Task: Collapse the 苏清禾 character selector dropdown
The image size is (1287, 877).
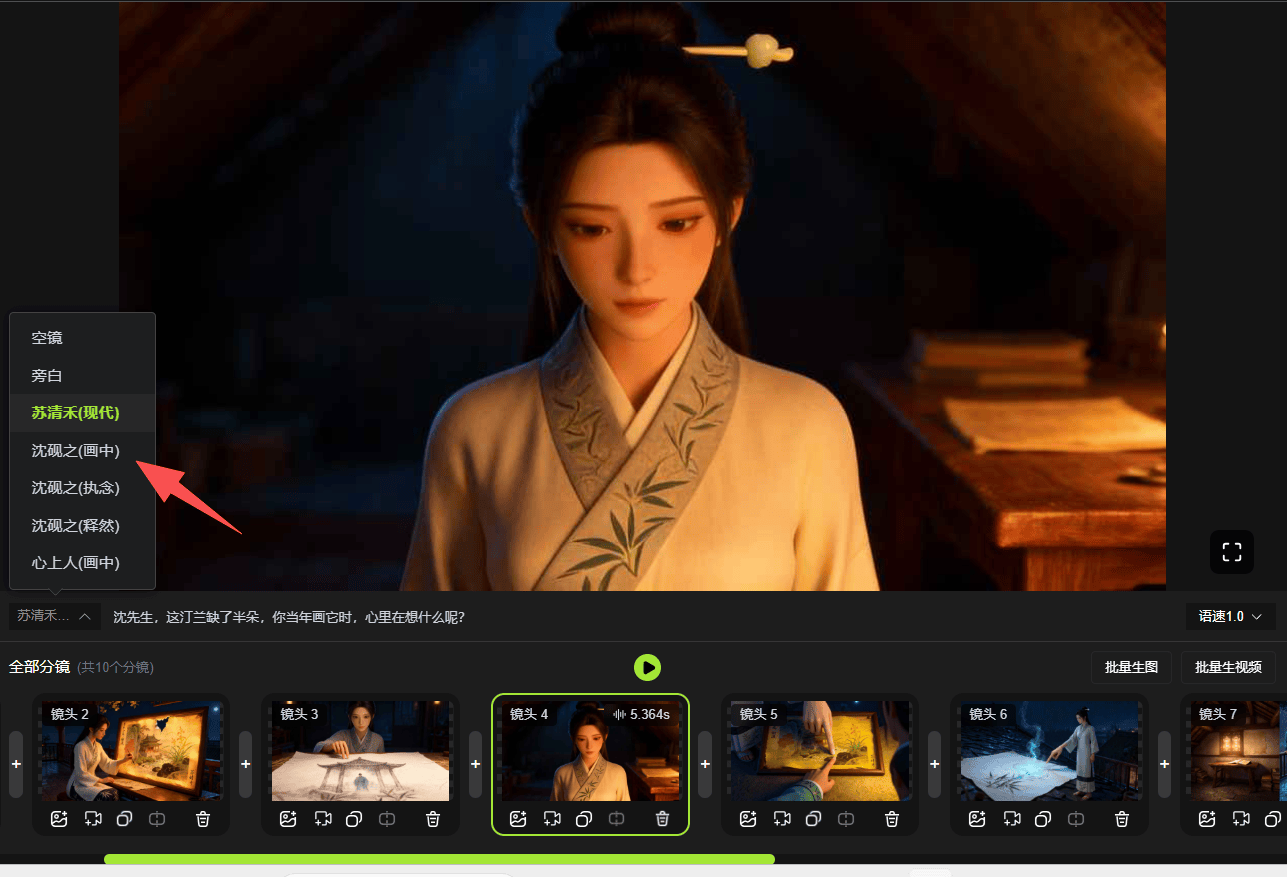Action: click(55, 617)
